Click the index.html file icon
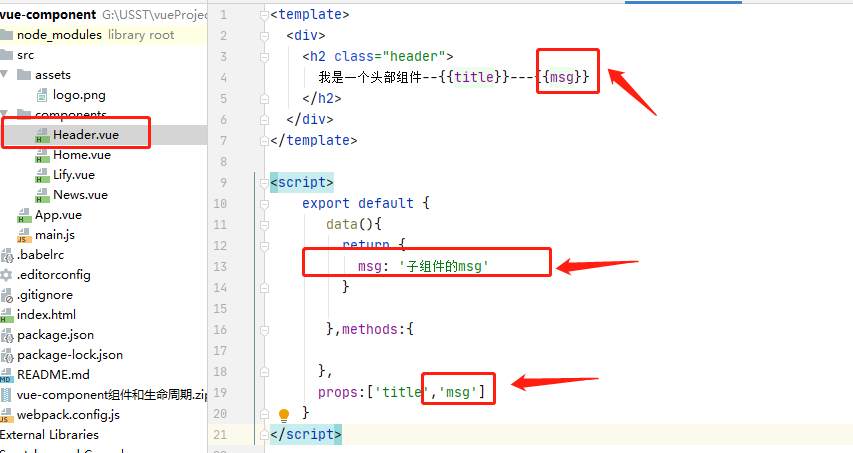Screen dimensions: 853x453 [7, 315]
